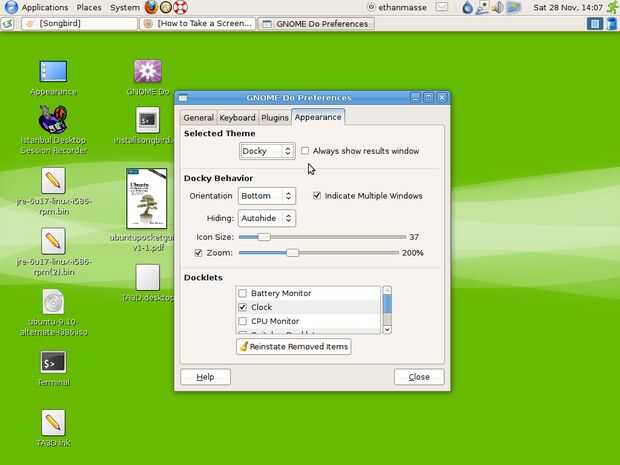620x465 pixels.
Task: Click the docklets list scrollbar thumb
Action: (387, 304)
